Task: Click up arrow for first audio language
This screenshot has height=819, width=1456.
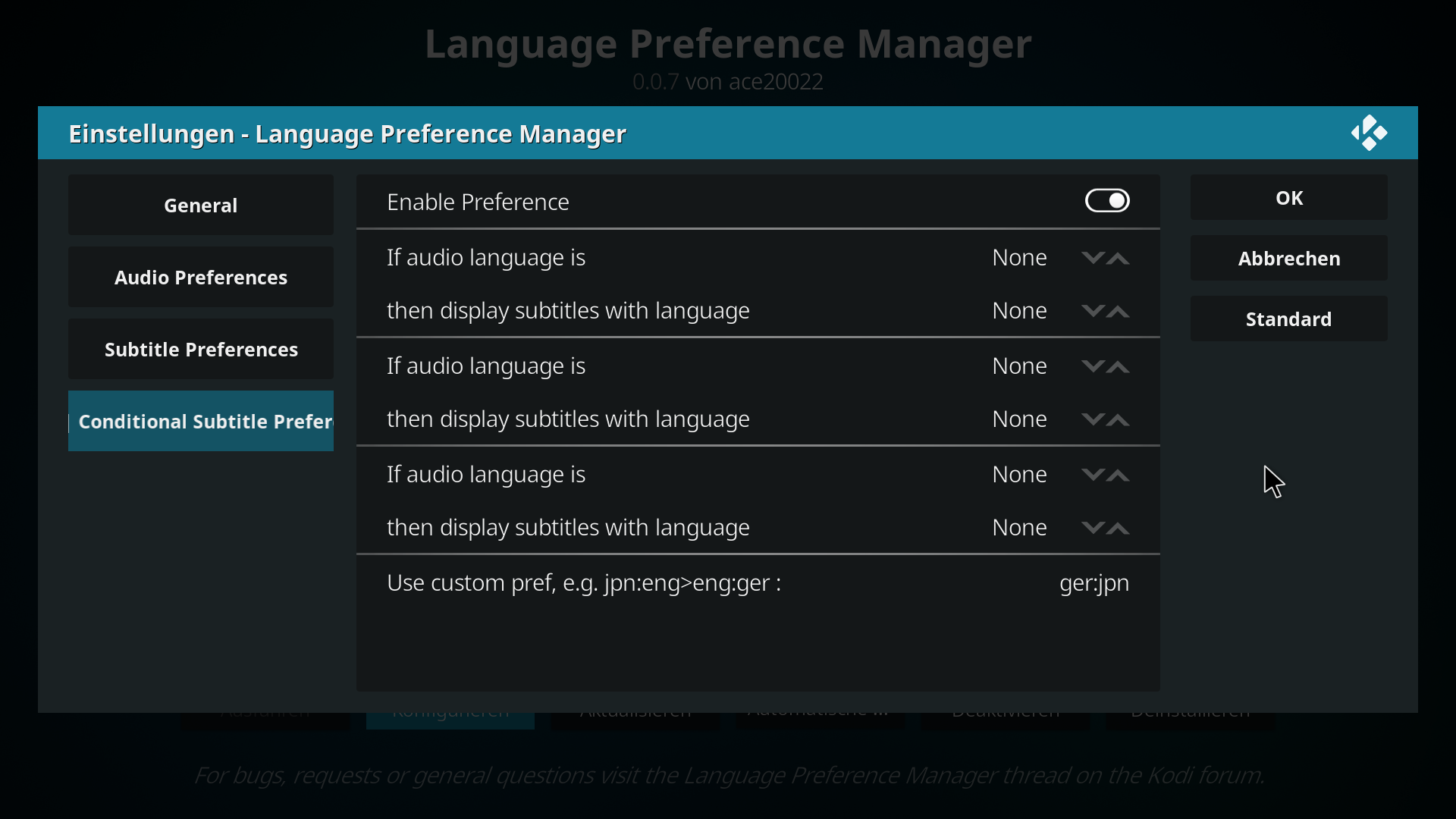Action: coord(1119,258)
